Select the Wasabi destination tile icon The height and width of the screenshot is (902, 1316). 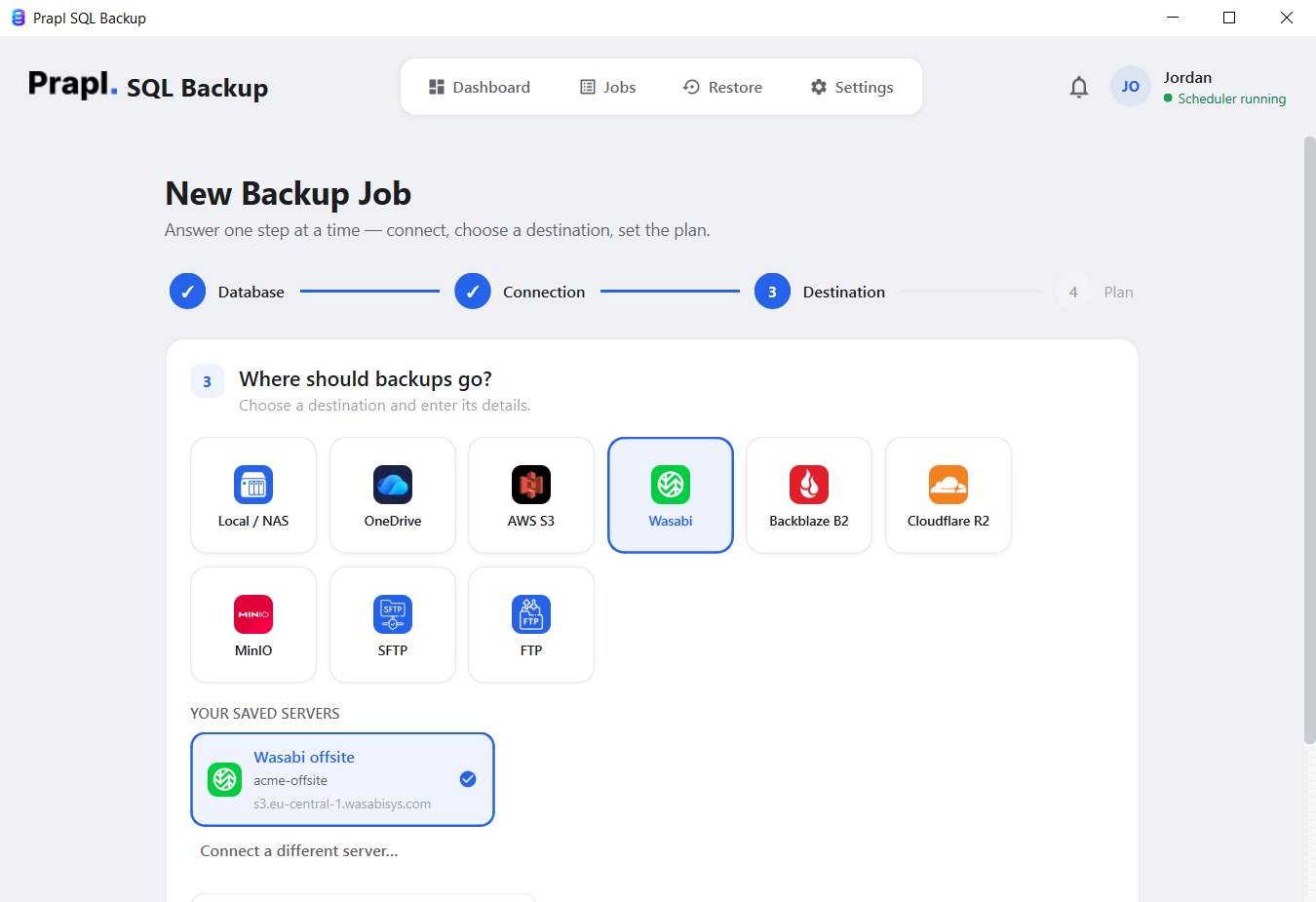click(671, 485)
